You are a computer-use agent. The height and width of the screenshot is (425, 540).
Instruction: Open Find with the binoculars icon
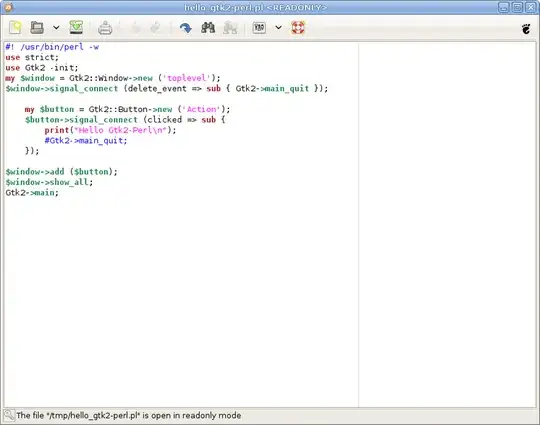click(x=208, y=28)
